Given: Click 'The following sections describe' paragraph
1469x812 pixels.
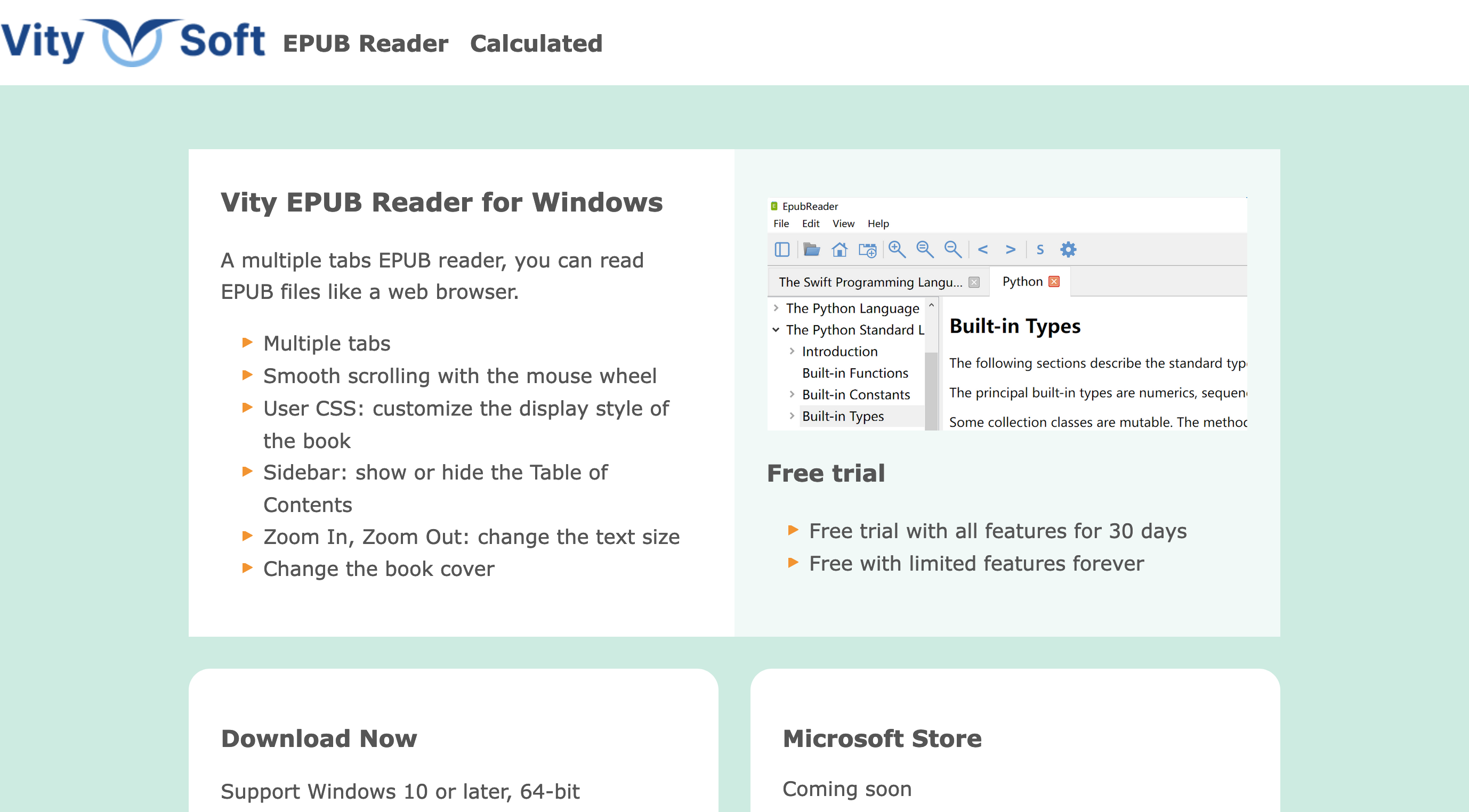Looking at the screenshot, I should coord(1098,363).
